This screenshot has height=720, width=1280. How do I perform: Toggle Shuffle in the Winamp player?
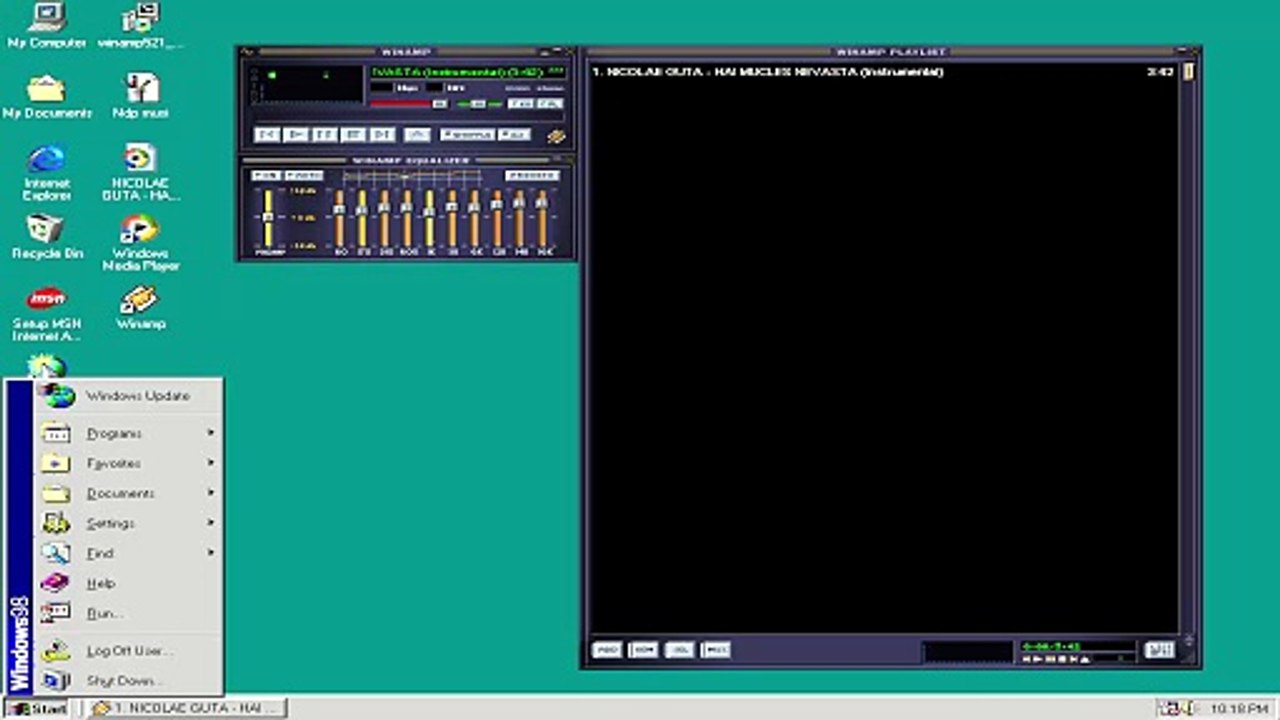467,134
